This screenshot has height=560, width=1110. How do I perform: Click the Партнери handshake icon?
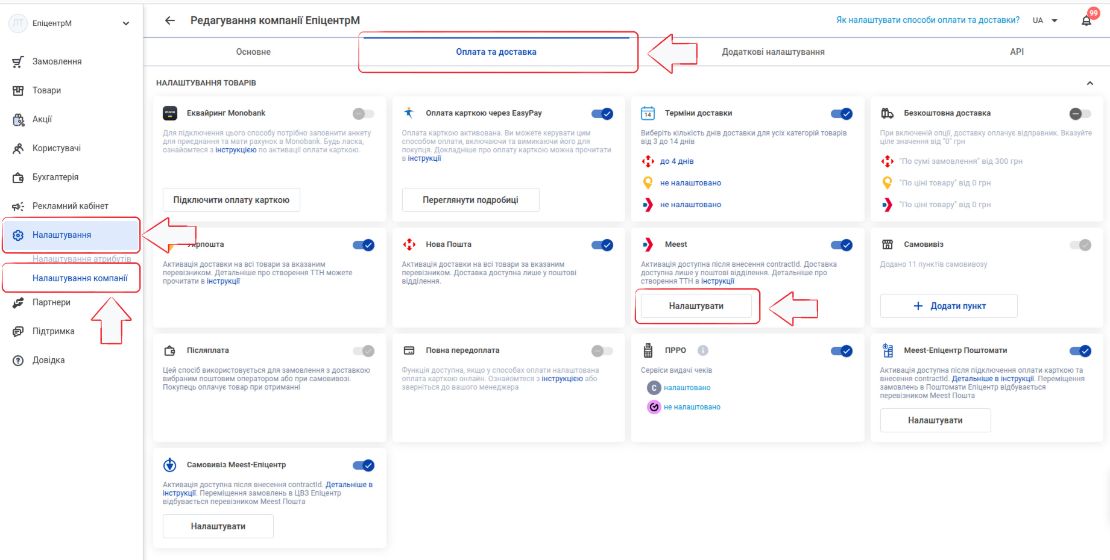[18, 302]
